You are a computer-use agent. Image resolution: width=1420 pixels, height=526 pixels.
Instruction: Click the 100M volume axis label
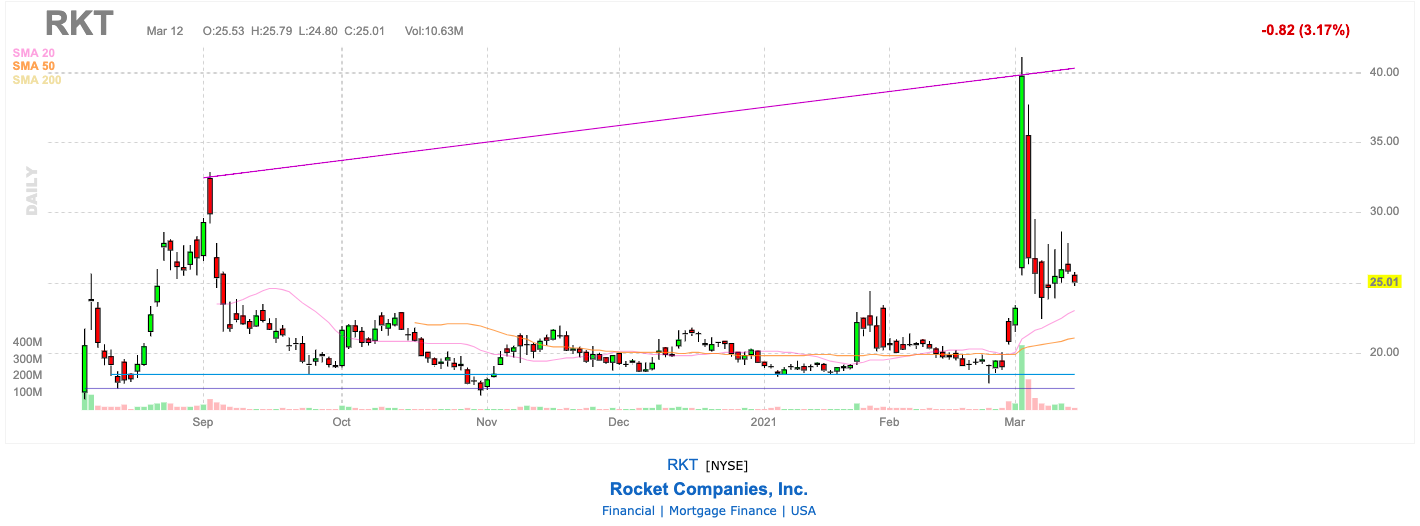[x=26, y=392]
